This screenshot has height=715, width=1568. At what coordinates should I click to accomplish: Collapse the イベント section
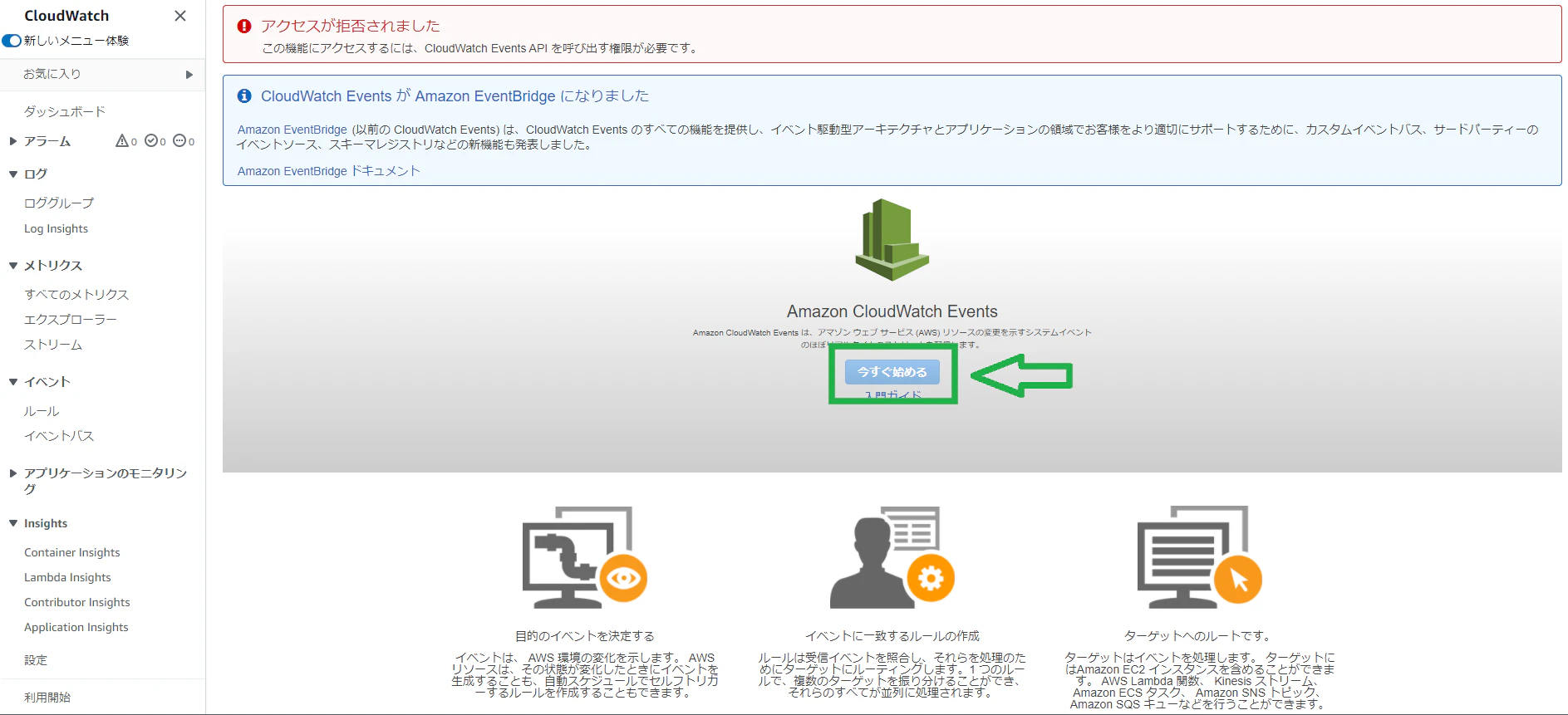click(13, 382)
